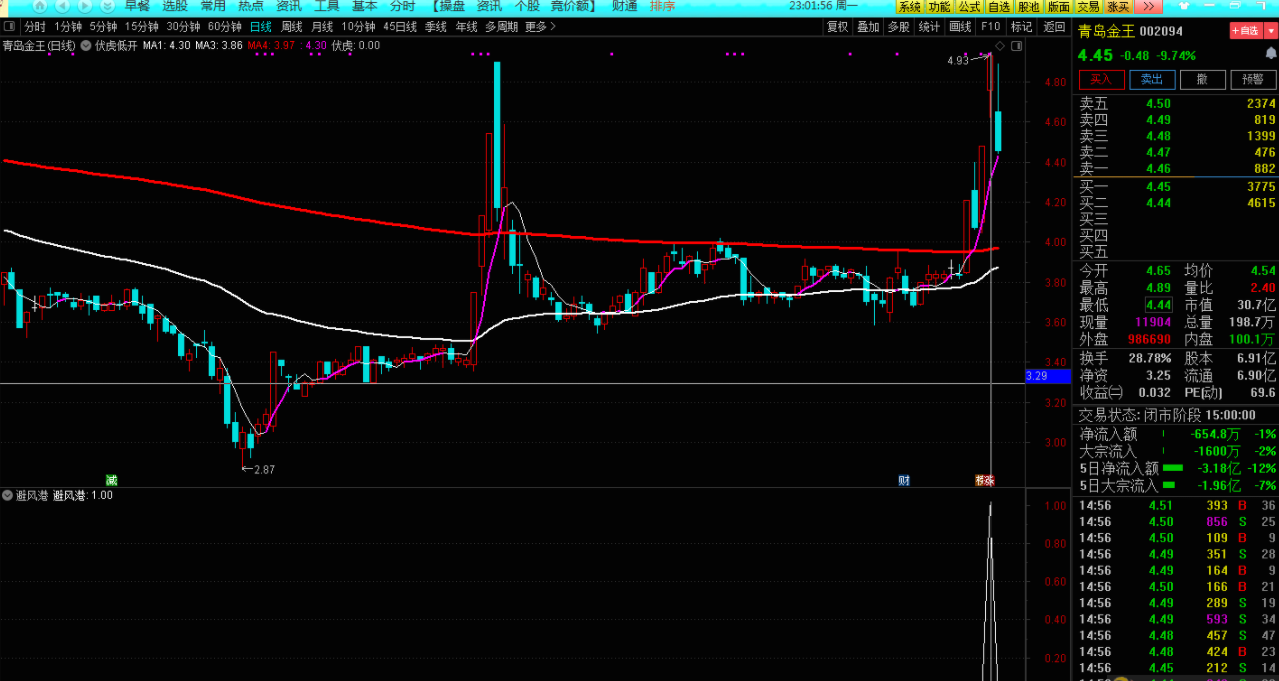Viewport: 1279px width, 681px height.
Task: Open the 排序 menu item
Action: (x=663, y=6)
